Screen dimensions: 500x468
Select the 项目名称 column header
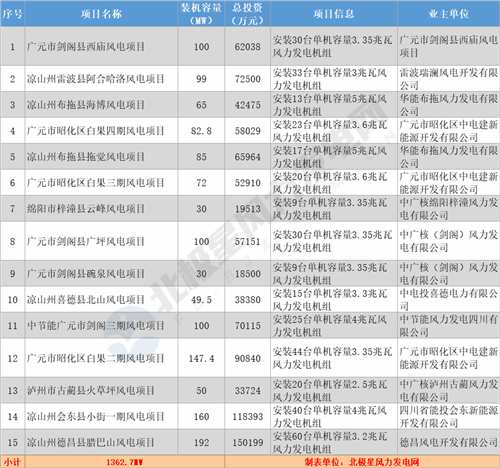[x=101, y=14]
